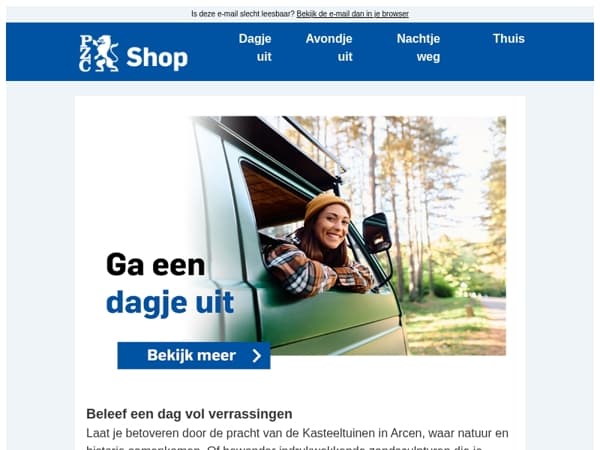Click the forest trees in the hero image

tap(432, 191)
